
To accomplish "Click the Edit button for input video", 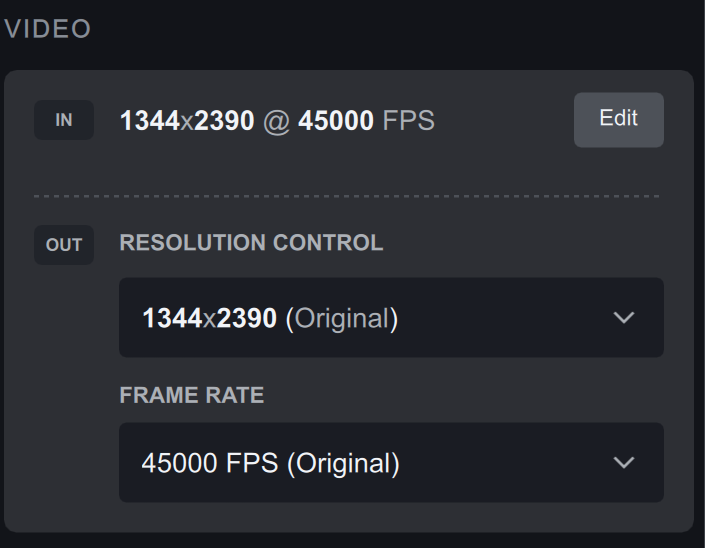I will coord(618,119).
